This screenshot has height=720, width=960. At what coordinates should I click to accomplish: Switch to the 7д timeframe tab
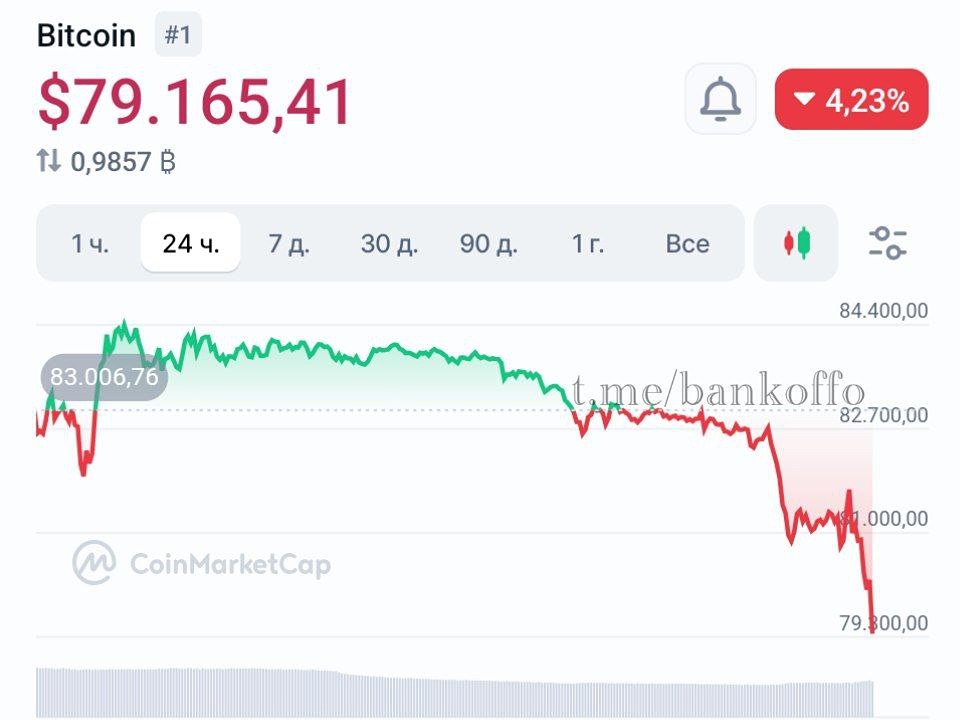coord(289,243)
